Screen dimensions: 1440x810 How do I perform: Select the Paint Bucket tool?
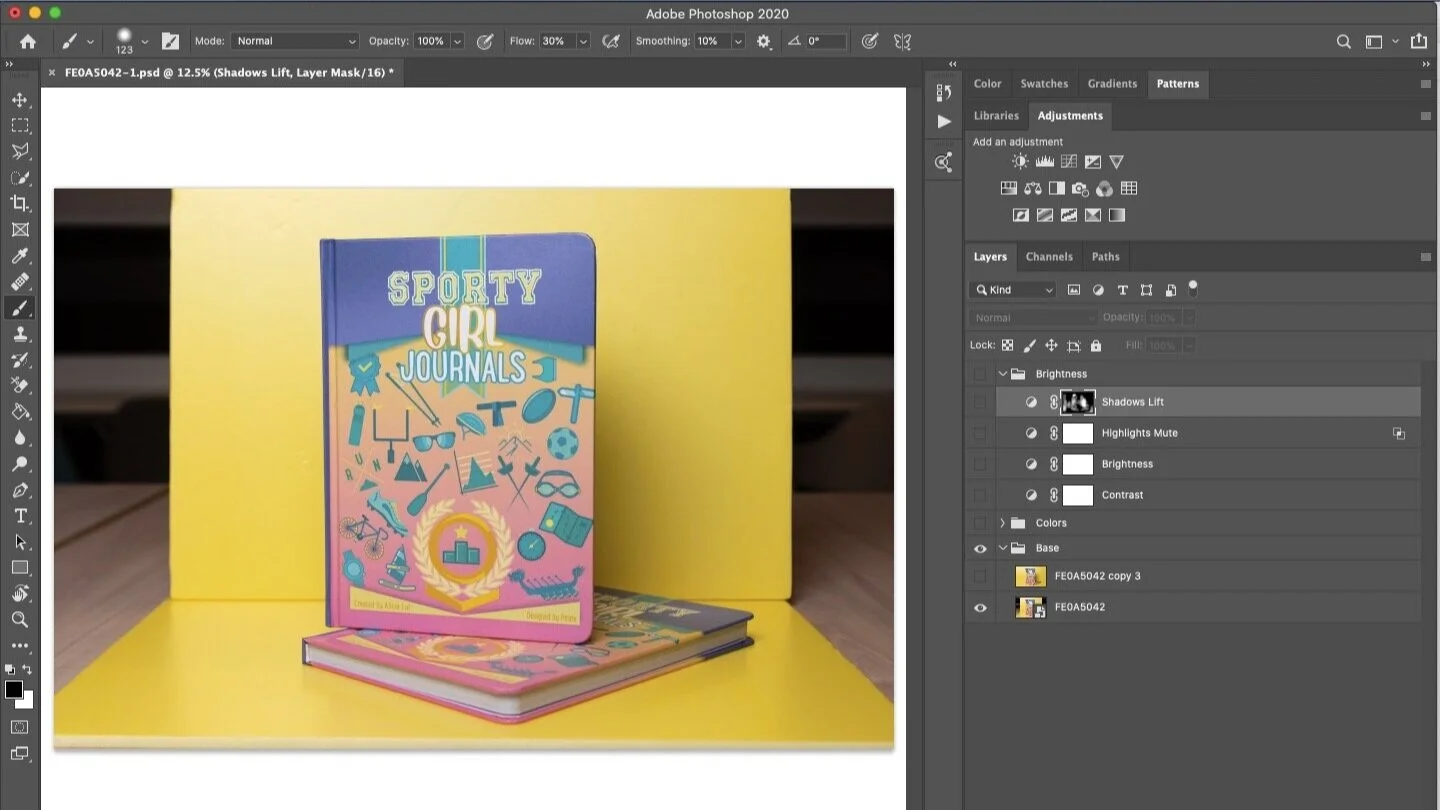[20, 412]
